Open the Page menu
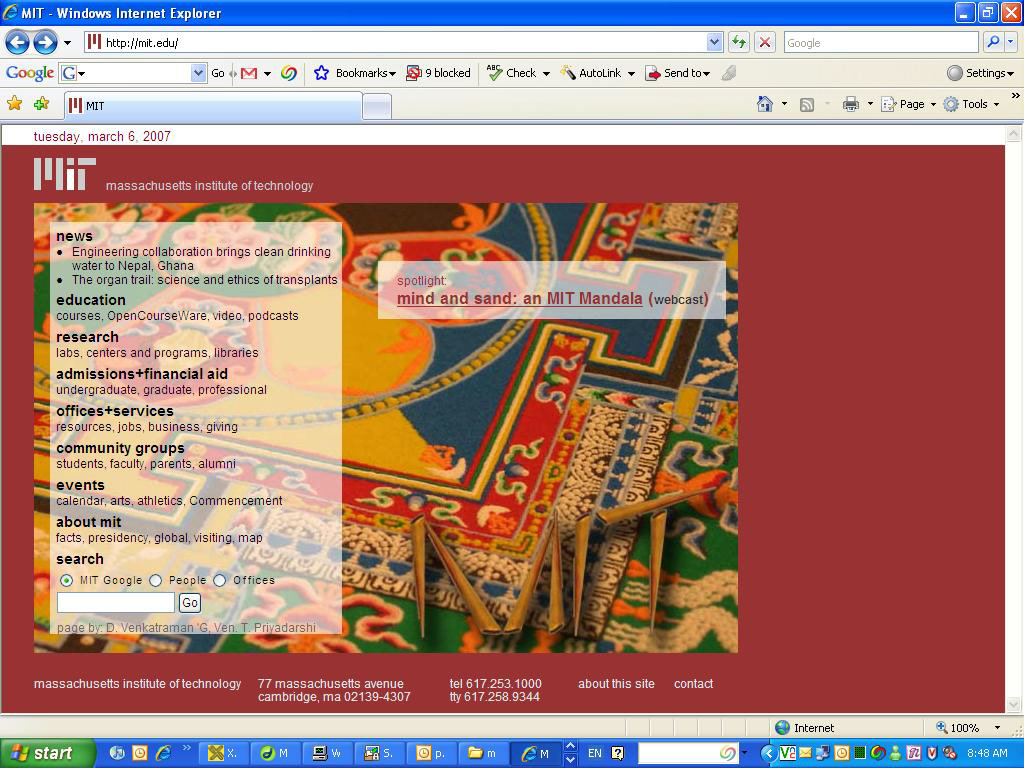 [x=908, y=104]
